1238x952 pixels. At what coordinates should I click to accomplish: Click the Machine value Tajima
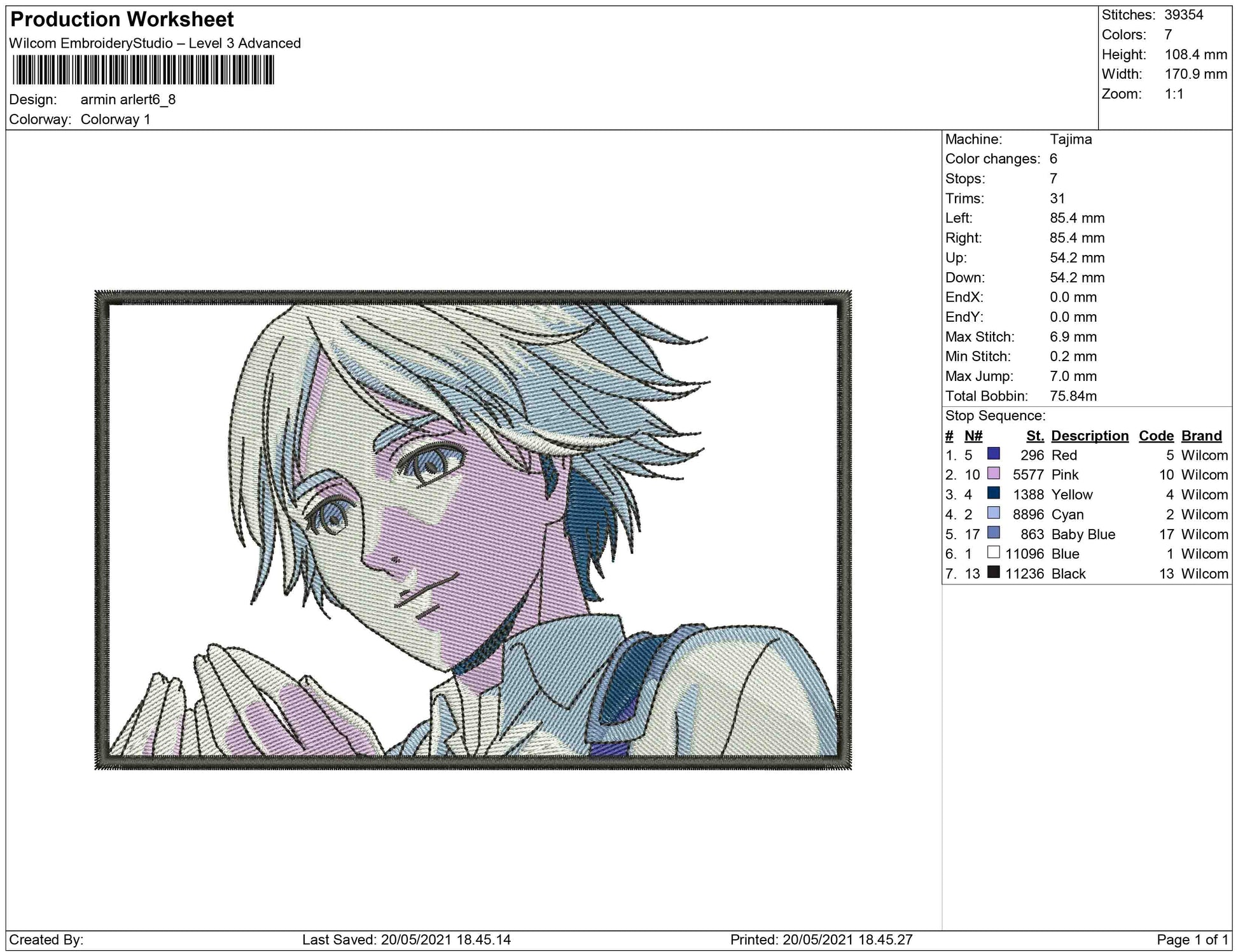point(1070,139)
